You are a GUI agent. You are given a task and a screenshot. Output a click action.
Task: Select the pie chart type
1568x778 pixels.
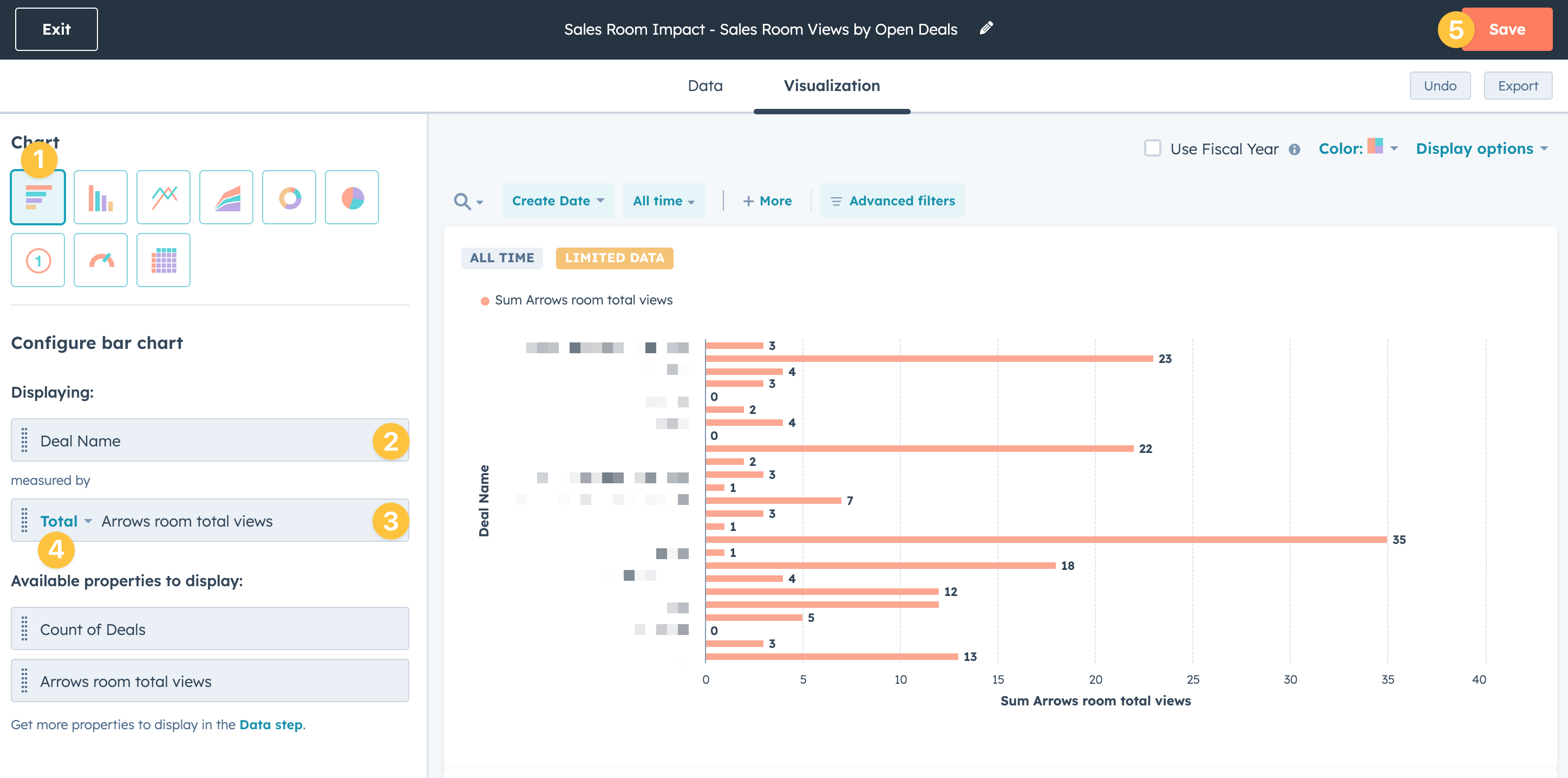[x=352, y=198]
